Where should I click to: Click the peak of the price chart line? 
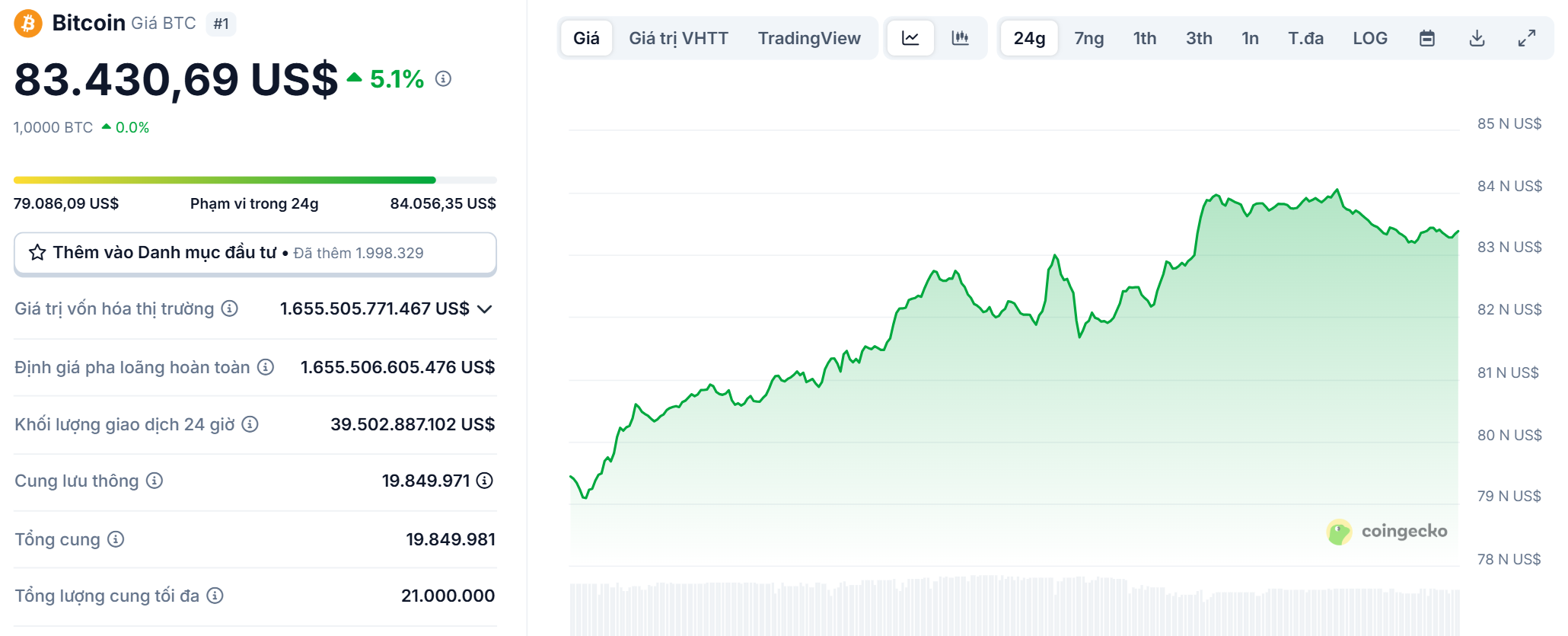coord(1337,190)
